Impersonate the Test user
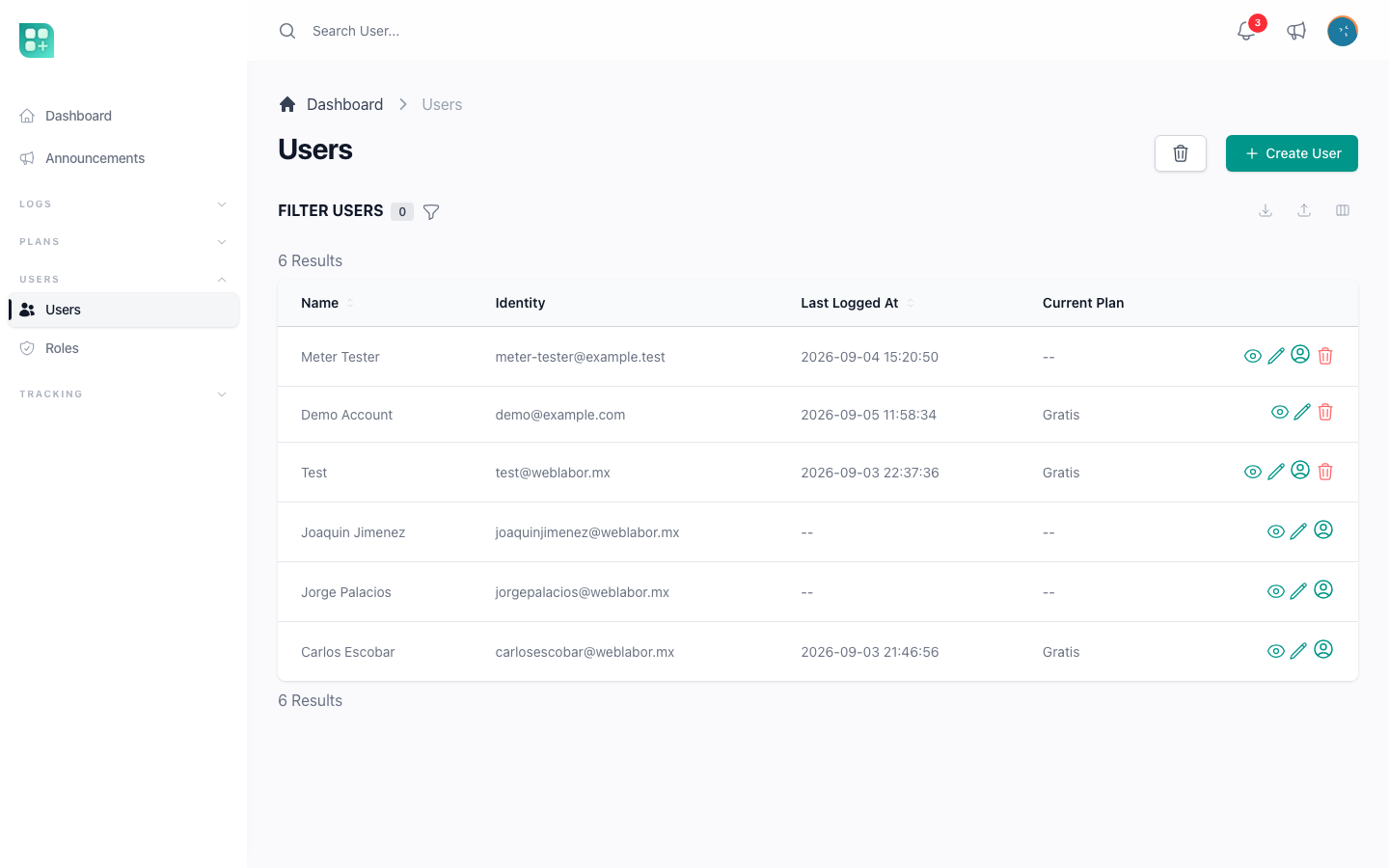 tap(1300, 470)
